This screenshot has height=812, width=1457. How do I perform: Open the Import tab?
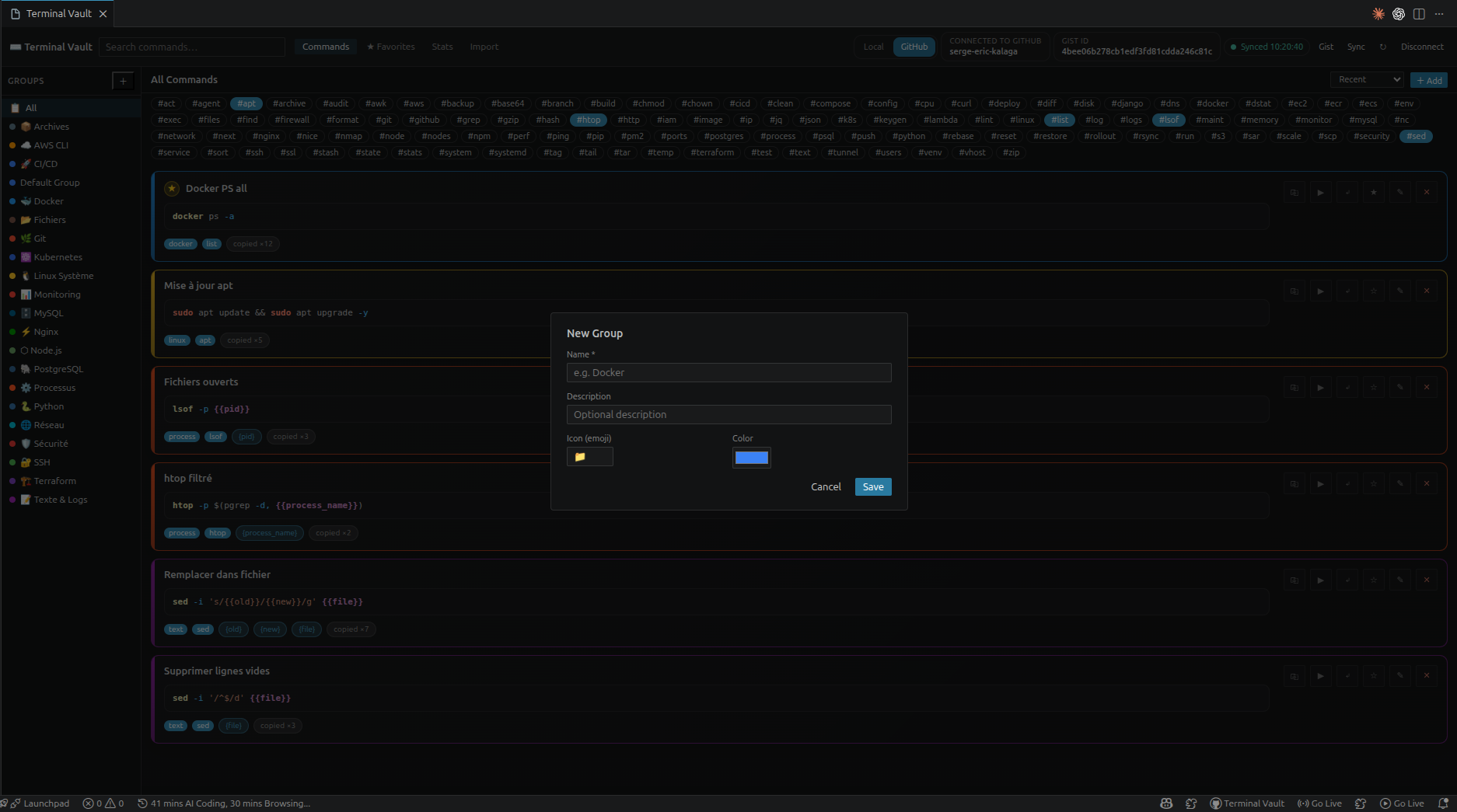click(x=484, y=47)
